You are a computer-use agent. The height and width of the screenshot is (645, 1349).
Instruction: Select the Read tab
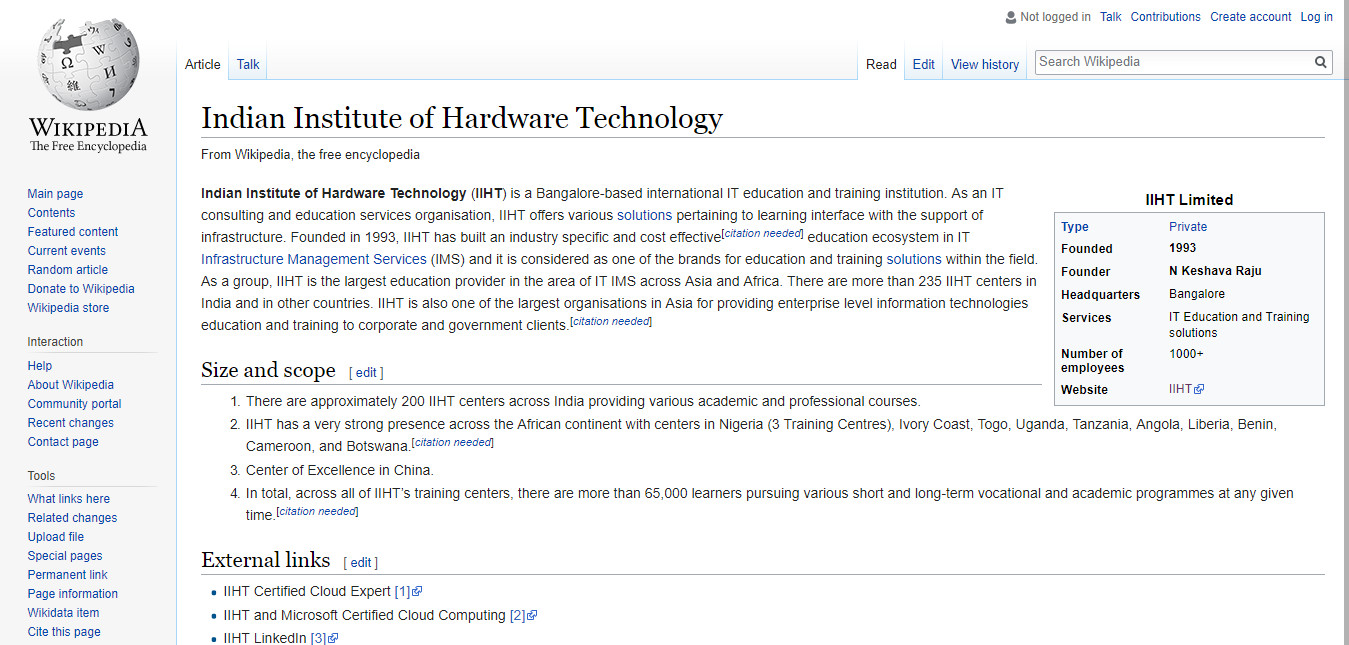[x=881, y=64]
